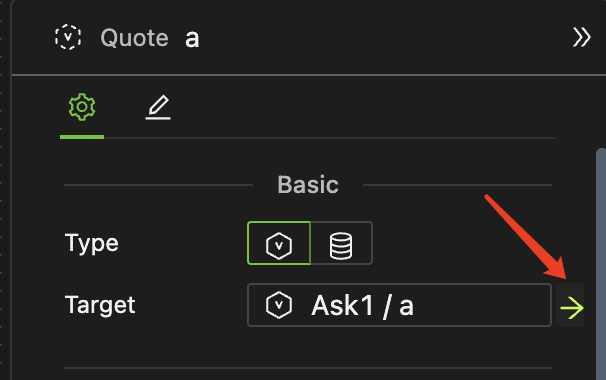Open the gear settings tab
The width and height of the screenshot is (606, 380).
[x=82, y=107]
